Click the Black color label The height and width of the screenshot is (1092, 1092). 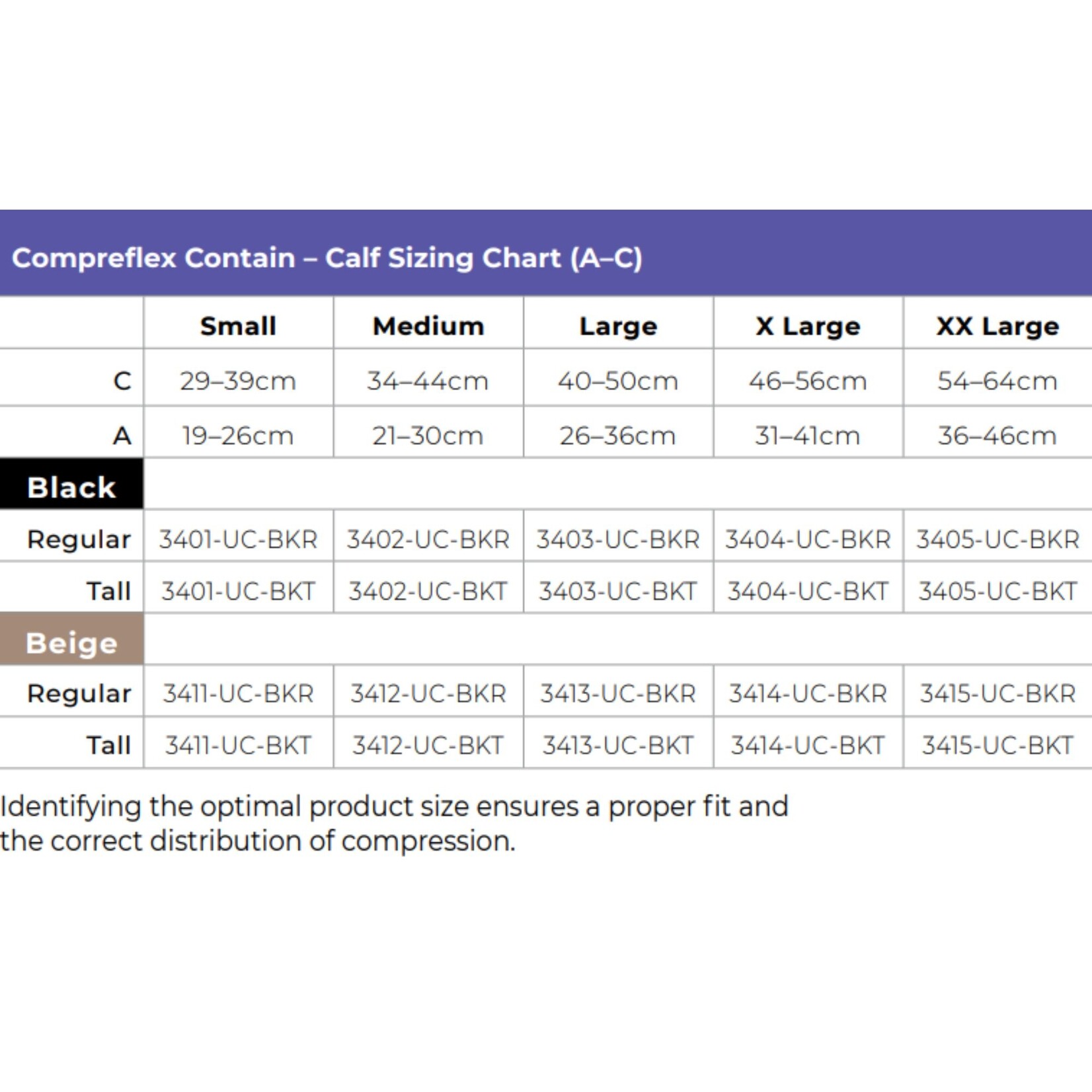point(71,487)
